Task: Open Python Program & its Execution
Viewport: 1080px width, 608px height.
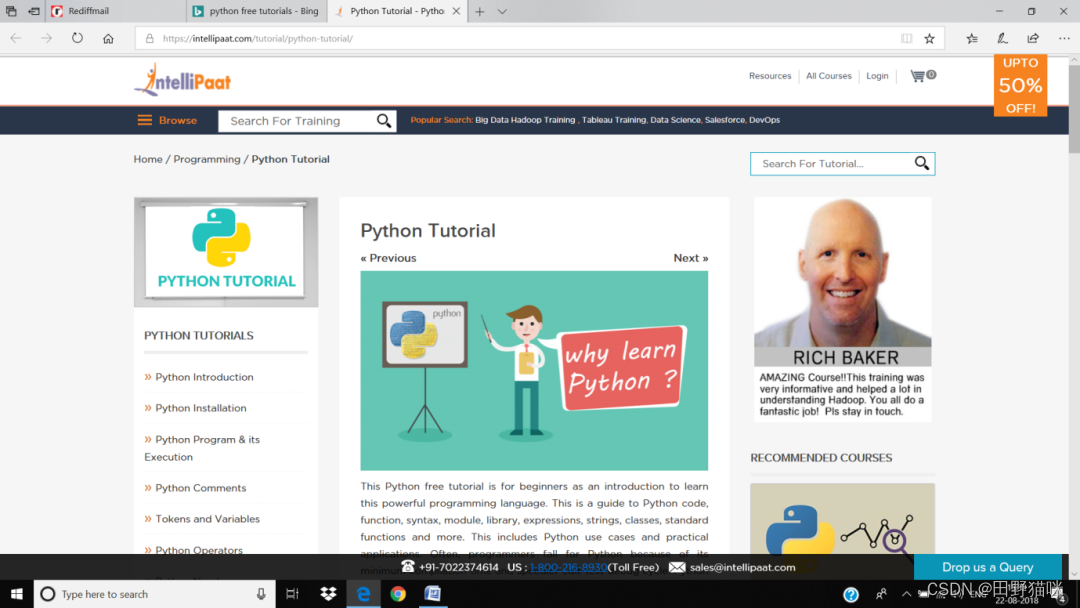Action: [202, 448]
